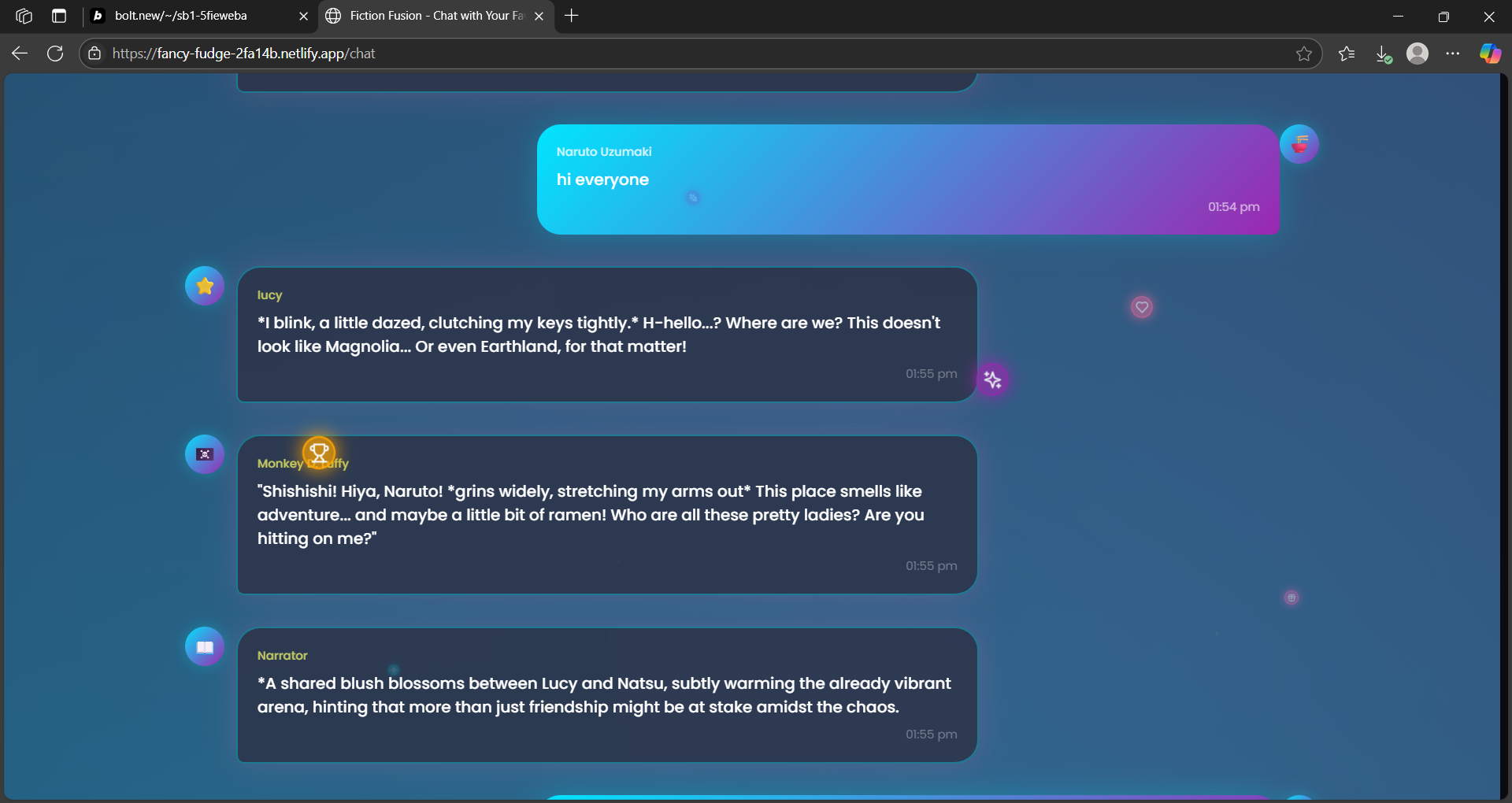Open the browser favorites list
The image size is (1512, 803).
point(1347,54)
